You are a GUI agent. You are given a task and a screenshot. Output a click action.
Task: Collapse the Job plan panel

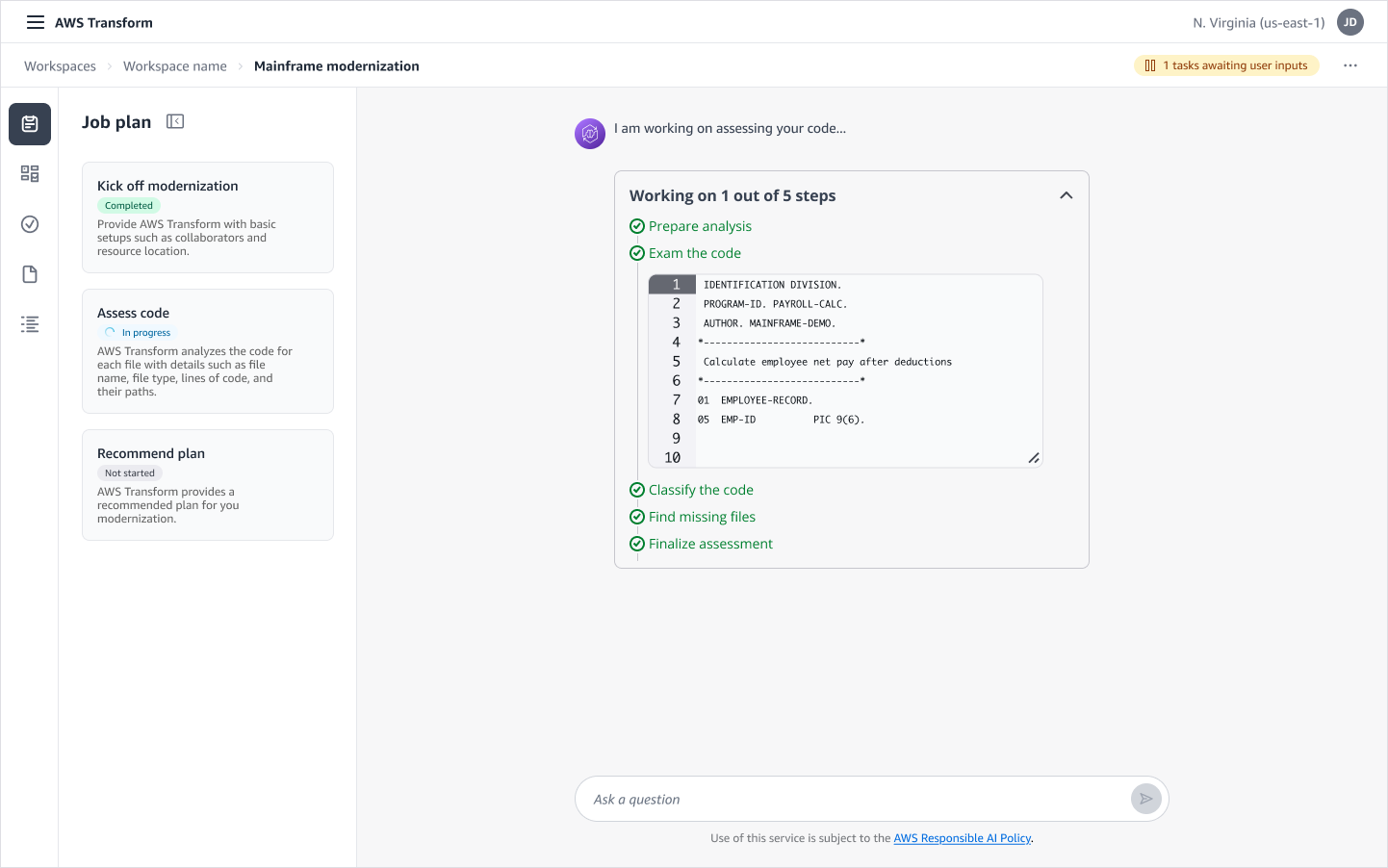175,121
